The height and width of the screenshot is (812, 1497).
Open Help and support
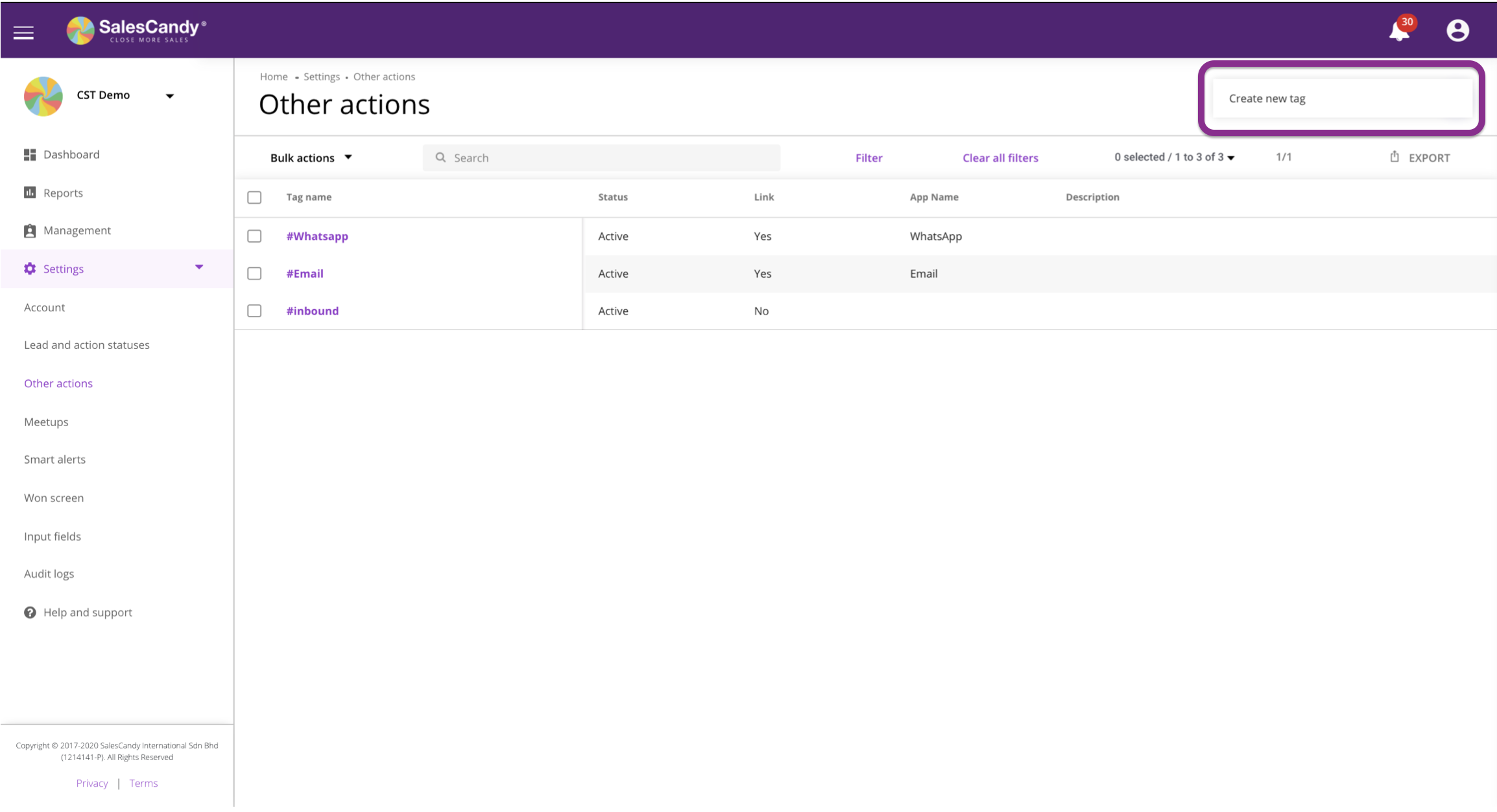(87, 612)
